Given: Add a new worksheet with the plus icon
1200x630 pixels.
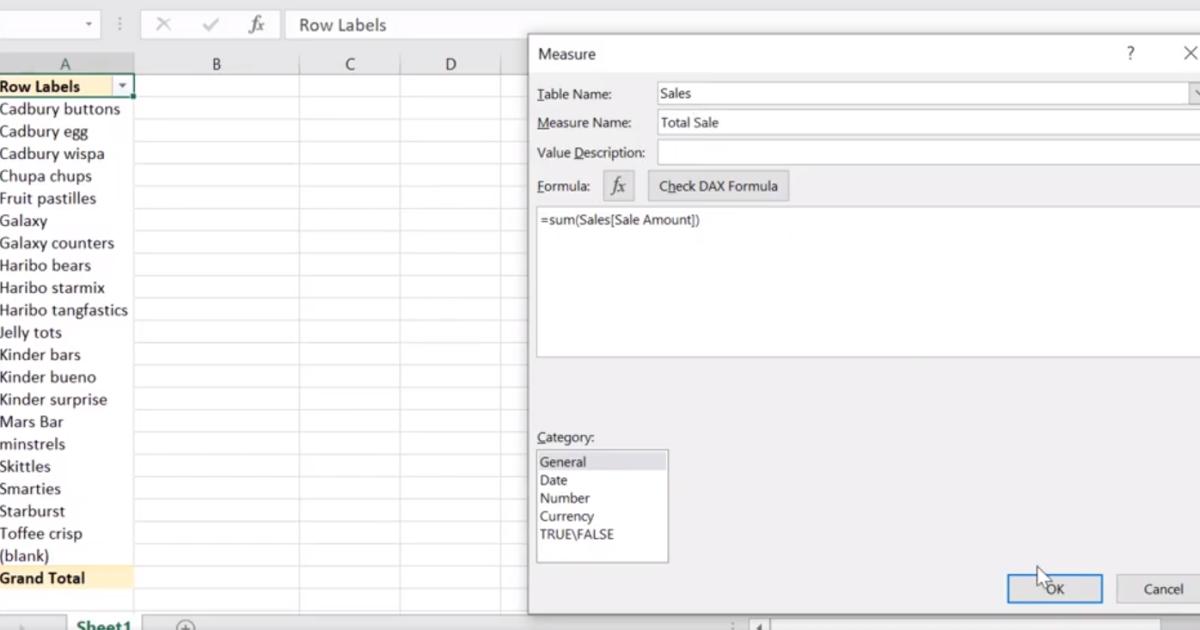Looking at the screenshot, I should [x=185, y=624].
